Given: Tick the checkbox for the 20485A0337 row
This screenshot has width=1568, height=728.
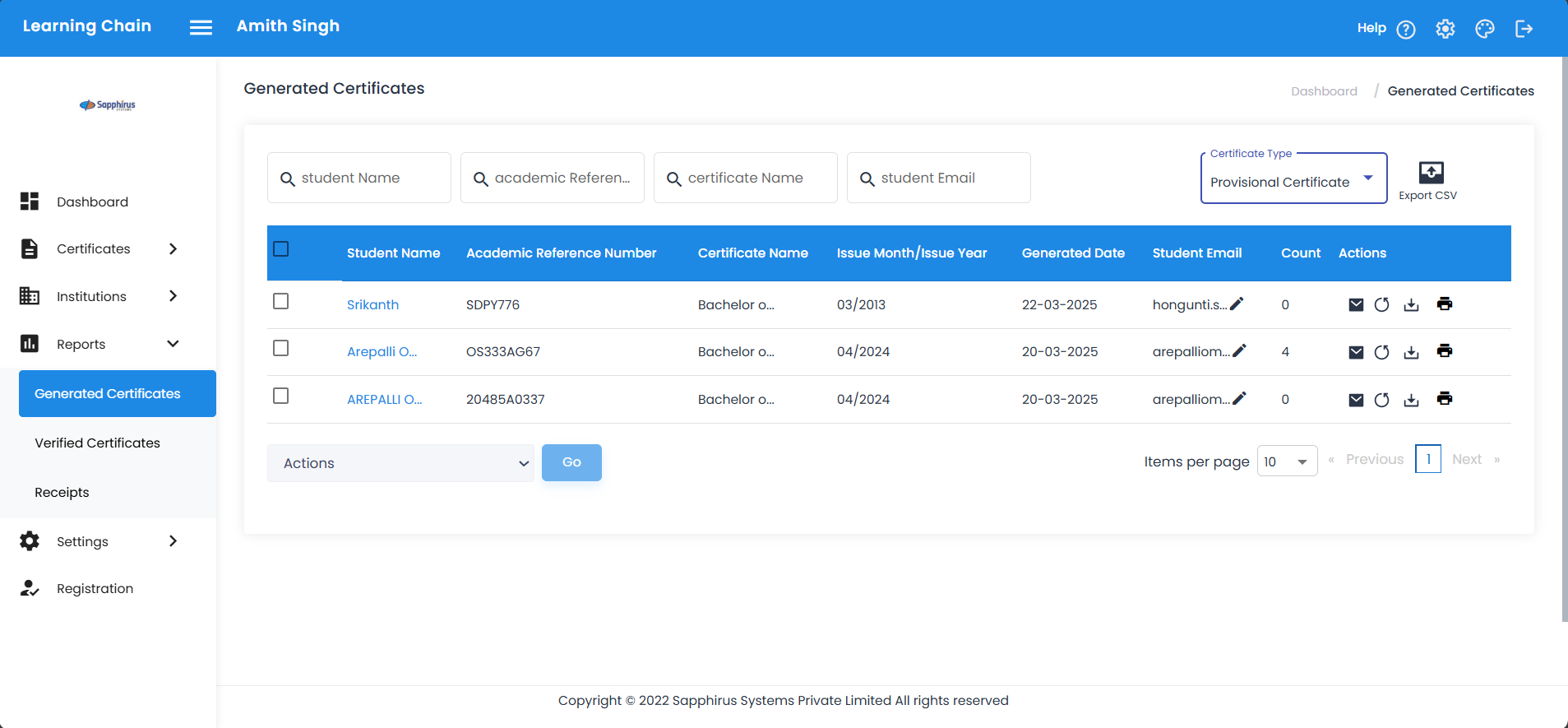Looking at the screenshot, I should pos(281,396).
